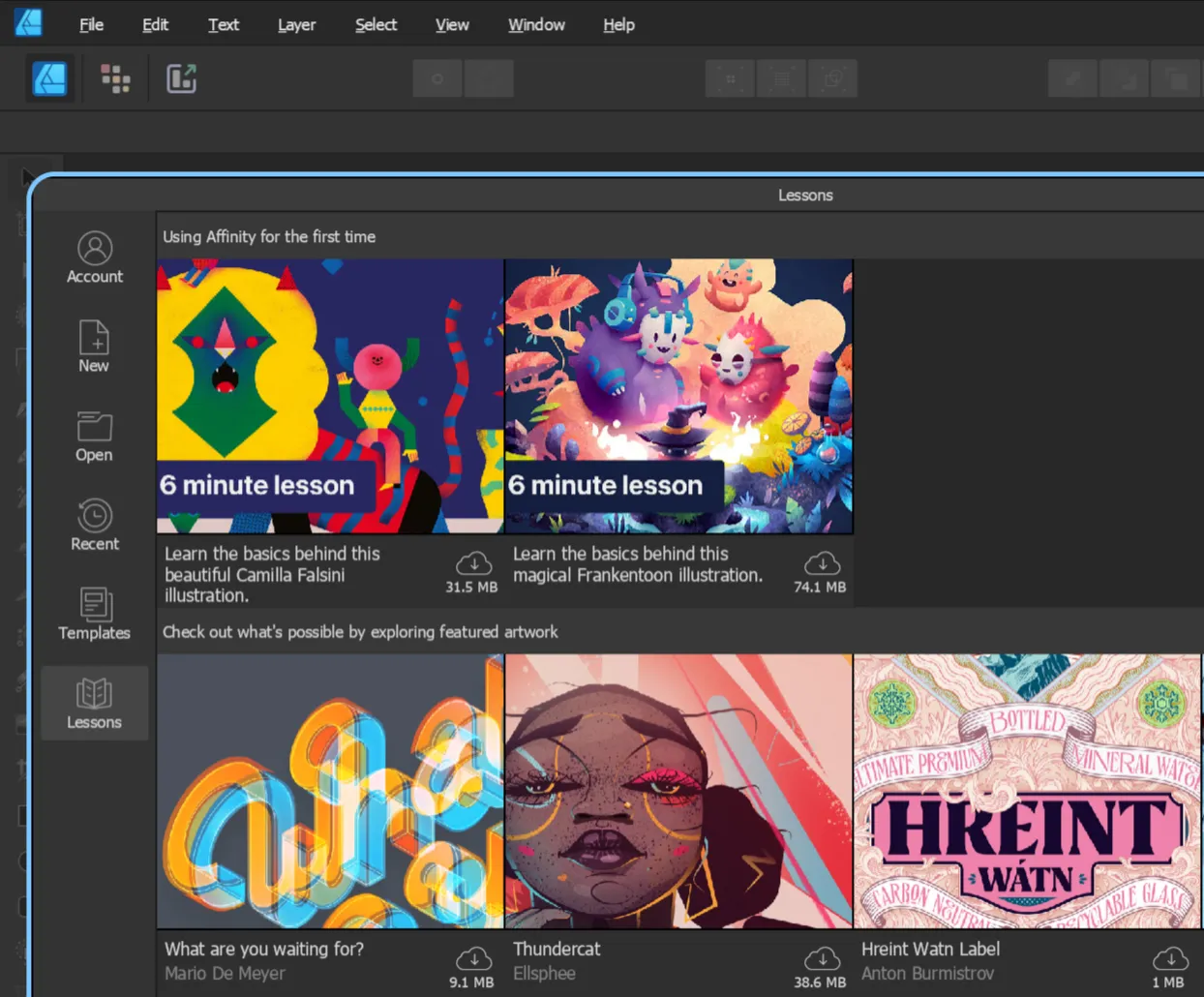Click 'Check out what's possible' section heading
This screenshot has height=997, width=1204.
360,631
